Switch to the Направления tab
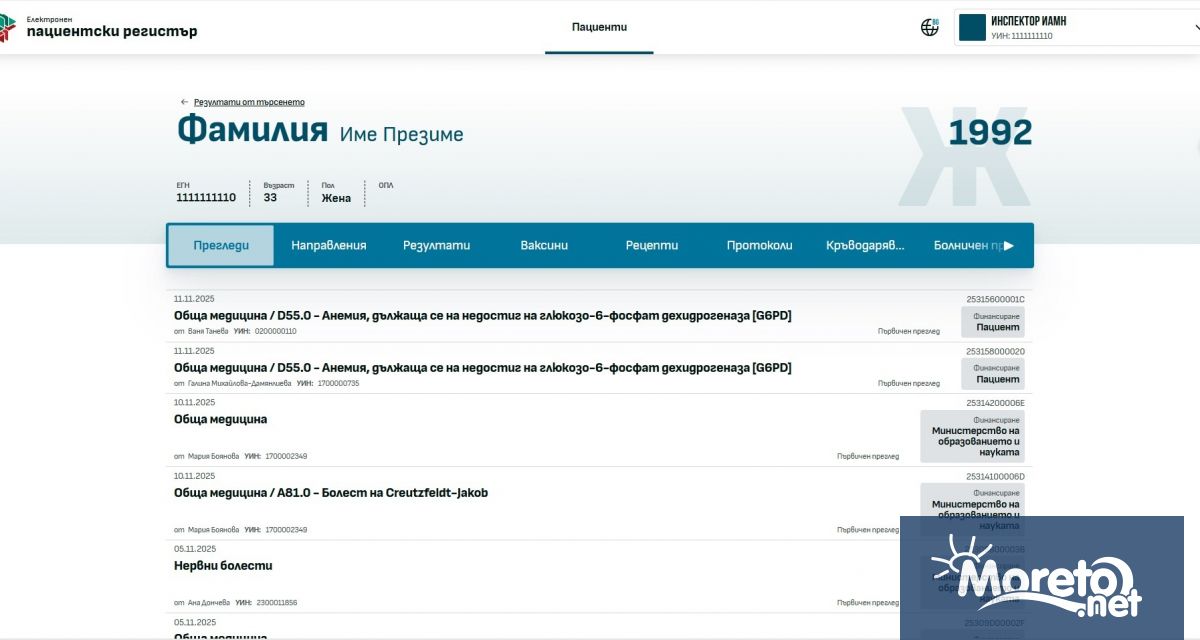 click(x=330, y=244)
